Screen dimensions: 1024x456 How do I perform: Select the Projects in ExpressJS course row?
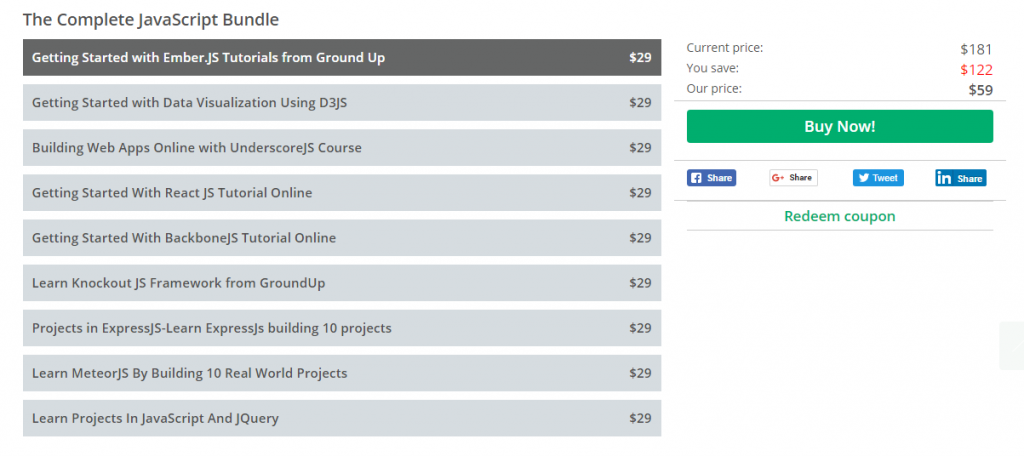tap(342, 328)
